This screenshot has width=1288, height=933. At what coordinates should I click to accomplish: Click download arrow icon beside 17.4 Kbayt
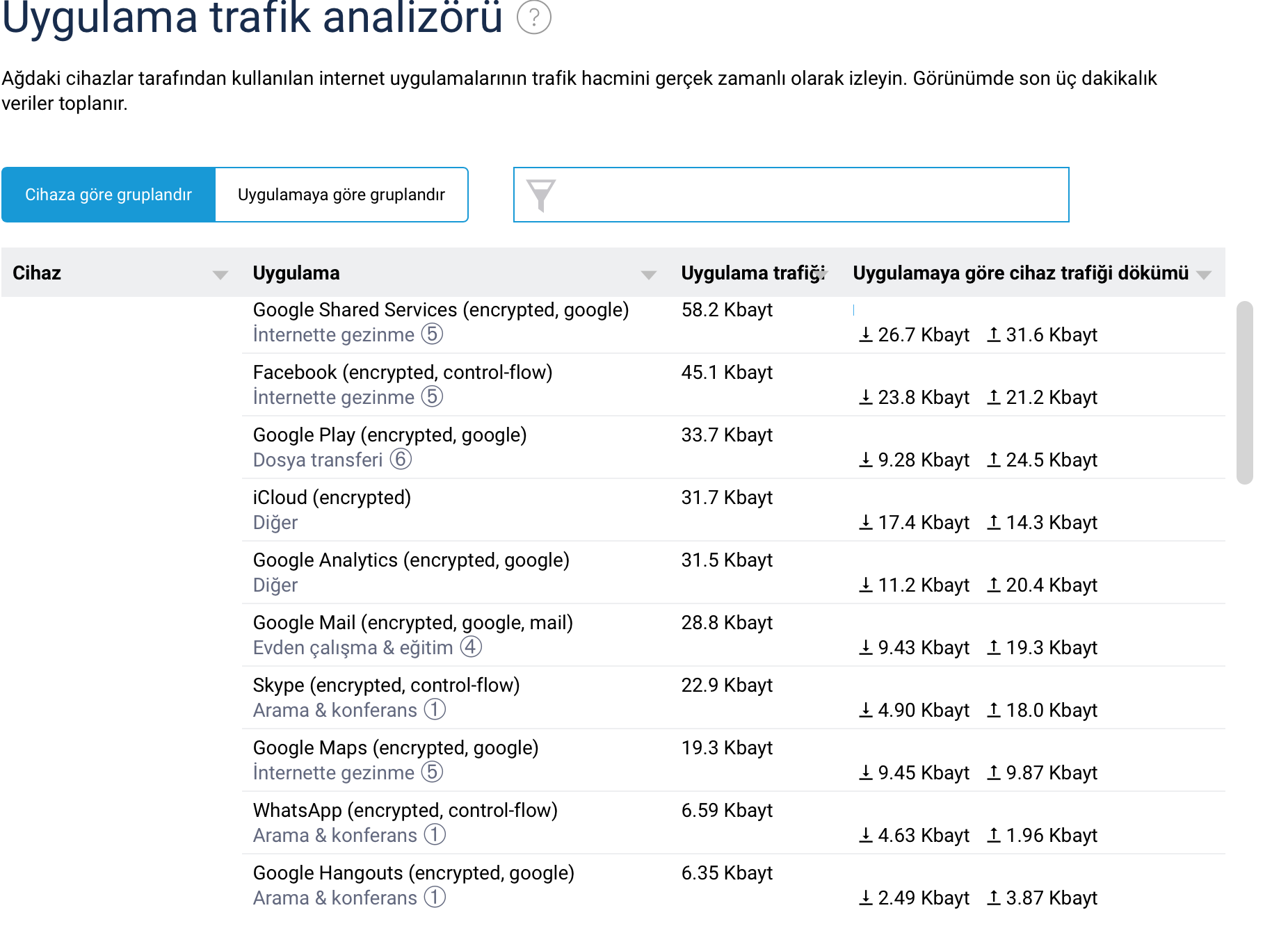tap(866, 522)
